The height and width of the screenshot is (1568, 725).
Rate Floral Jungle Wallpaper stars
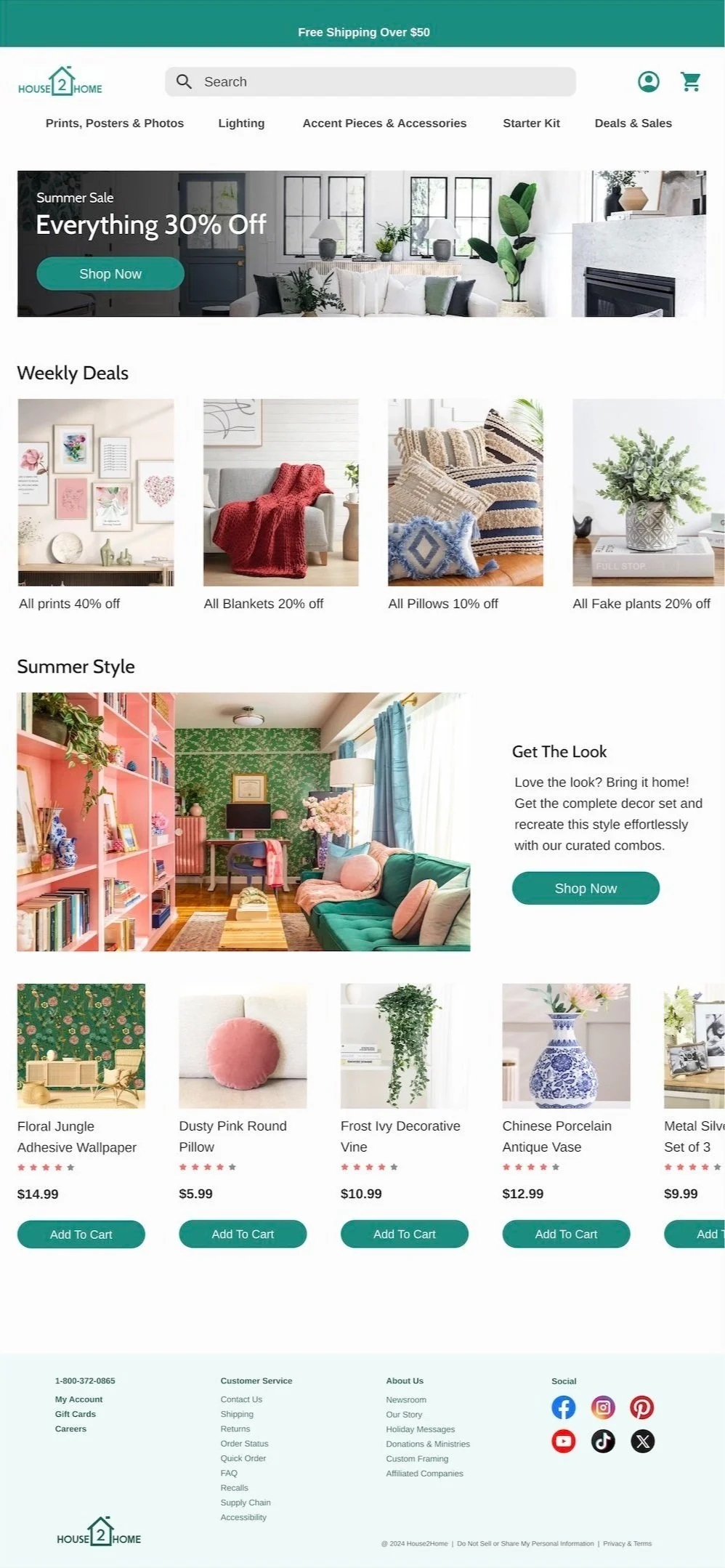coord(46,1168)
